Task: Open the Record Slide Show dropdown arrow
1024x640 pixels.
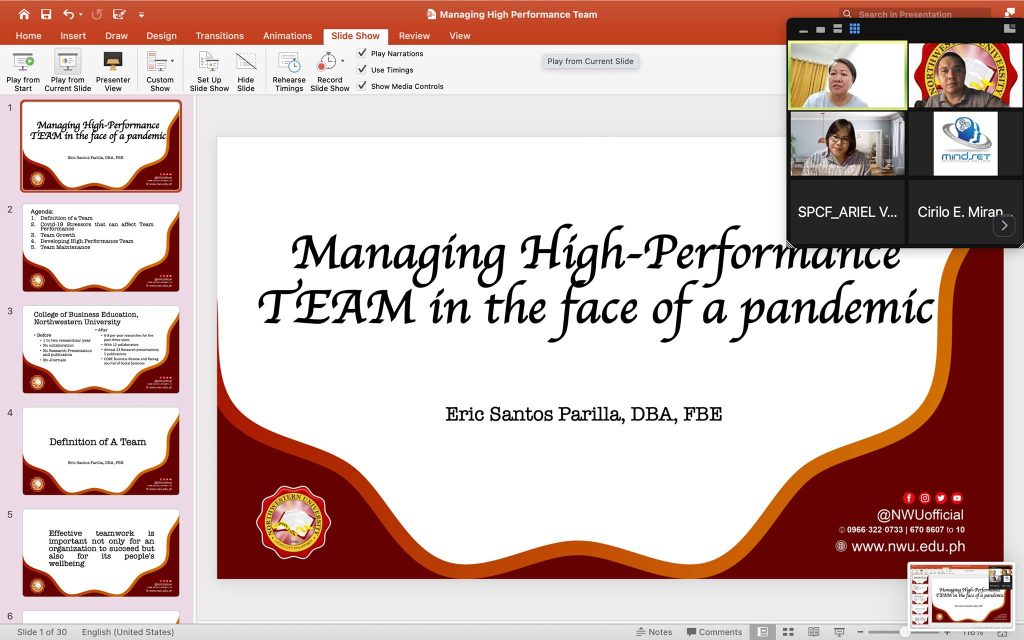Action: click(342, 62)
